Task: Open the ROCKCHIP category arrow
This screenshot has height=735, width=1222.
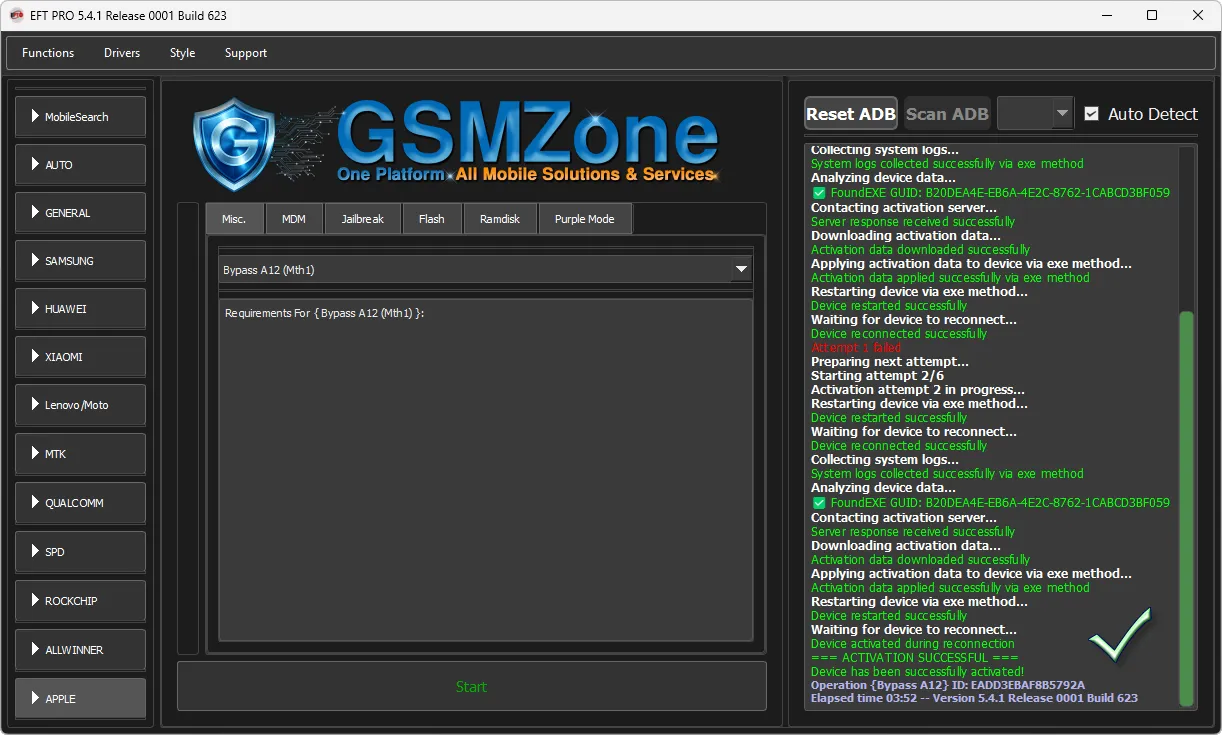Action: (35, 601)
